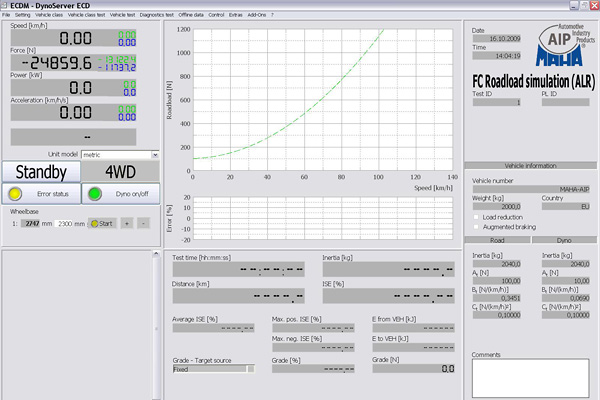
Task: Expand the Grade - Target source dropdown
Action: [250, 368]
